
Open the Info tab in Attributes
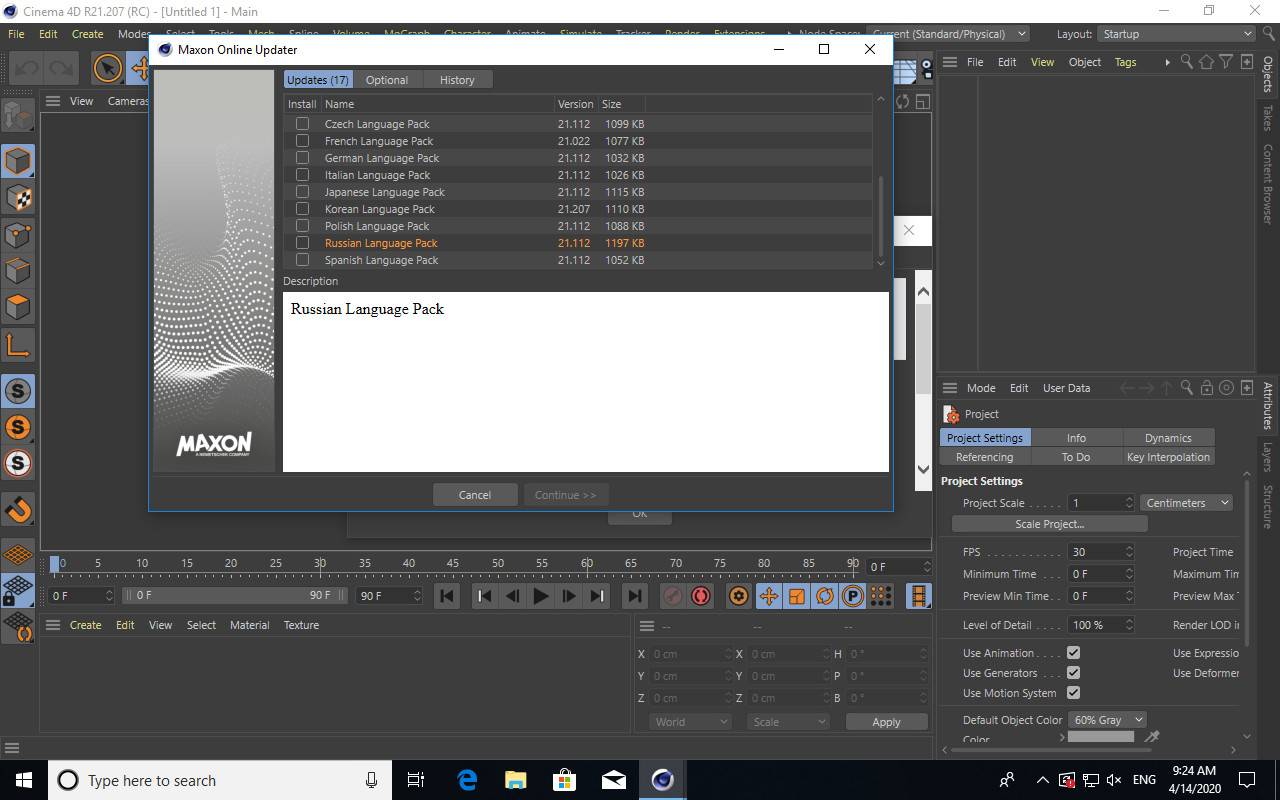pos(1076,438)
